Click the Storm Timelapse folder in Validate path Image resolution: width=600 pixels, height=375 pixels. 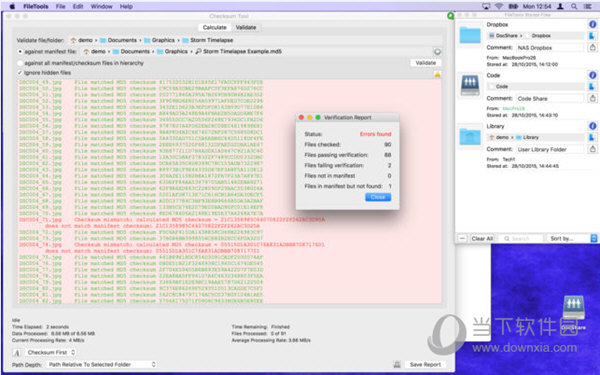pos(208,40)
